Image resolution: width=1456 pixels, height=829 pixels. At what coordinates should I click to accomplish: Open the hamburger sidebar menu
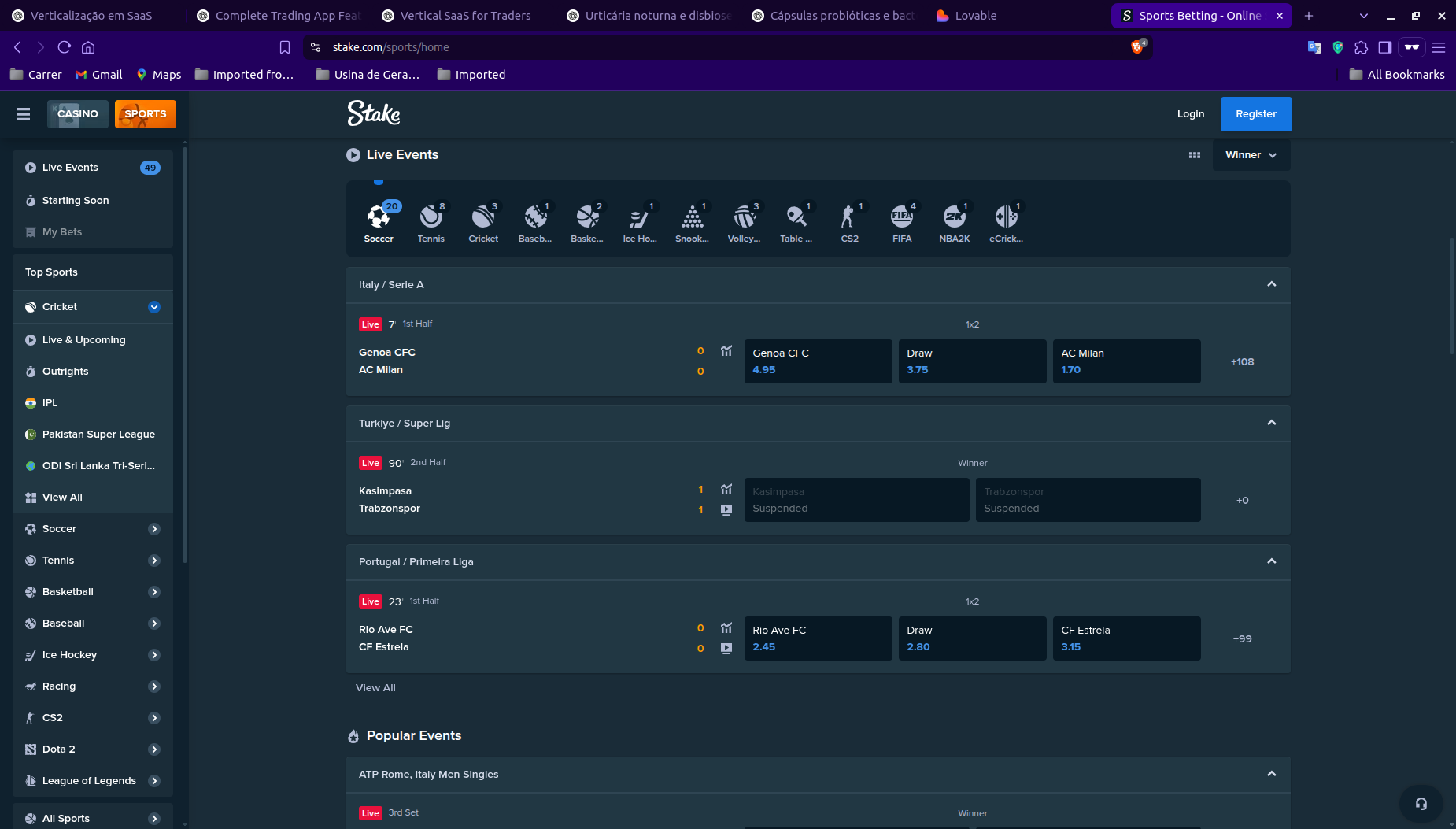click(x=24, y=114)
